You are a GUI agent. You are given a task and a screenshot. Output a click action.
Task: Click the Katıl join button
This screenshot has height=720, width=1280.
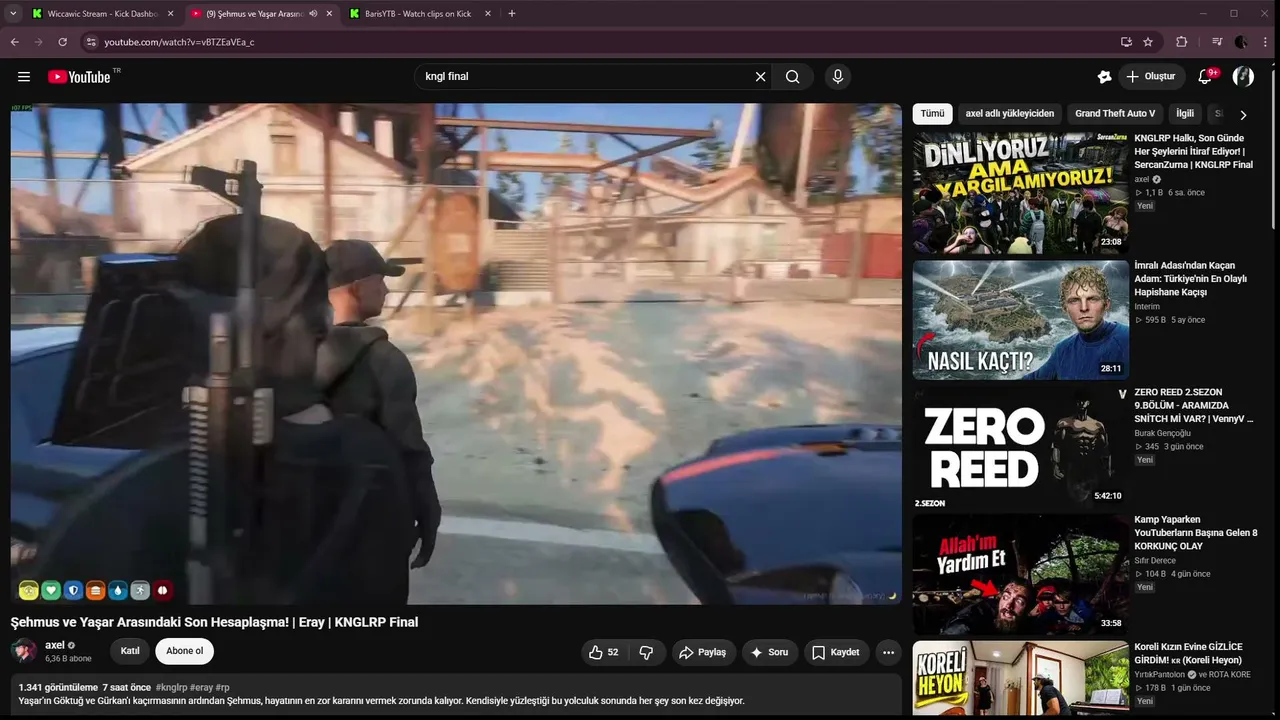click(x=130, y=652)
